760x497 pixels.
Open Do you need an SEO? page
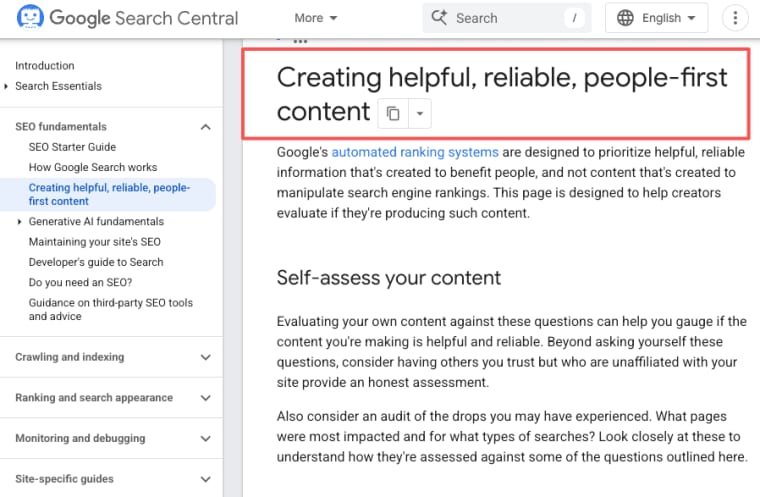tap(80, 283)
